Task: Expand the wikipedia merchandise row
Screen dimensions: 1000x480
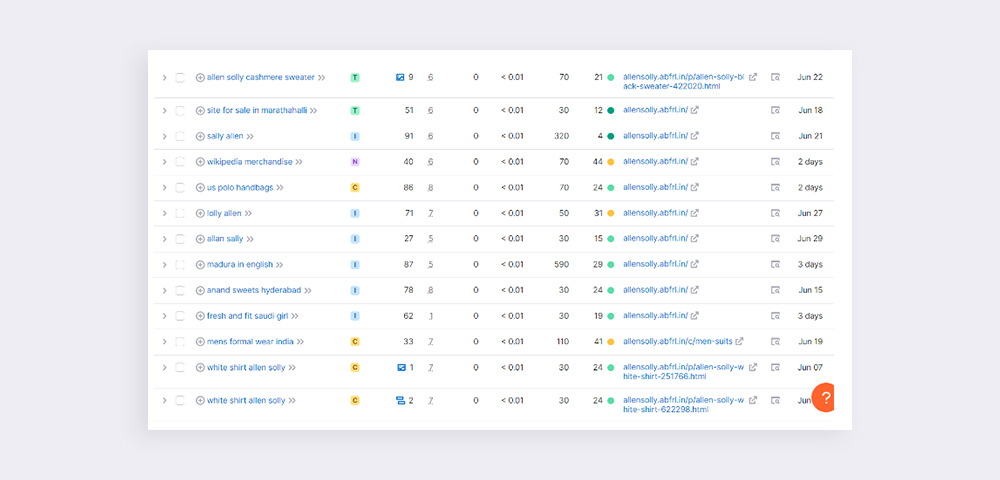Action: point(164,162)
